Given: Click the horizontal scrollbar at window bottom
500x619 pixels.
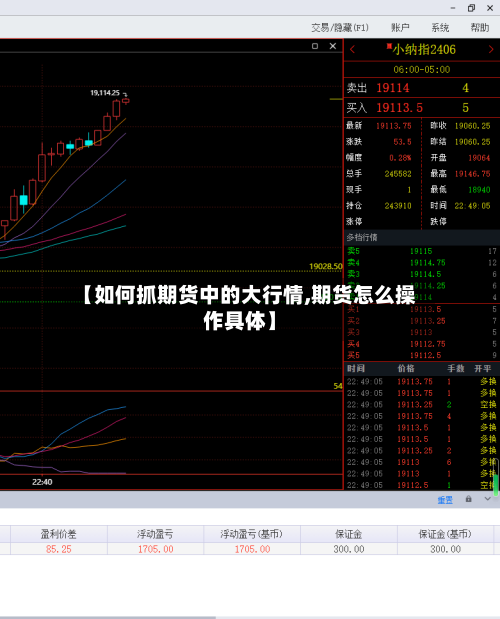Looking at the screenshot, I should pyautogui.click(x=108, y=617).
